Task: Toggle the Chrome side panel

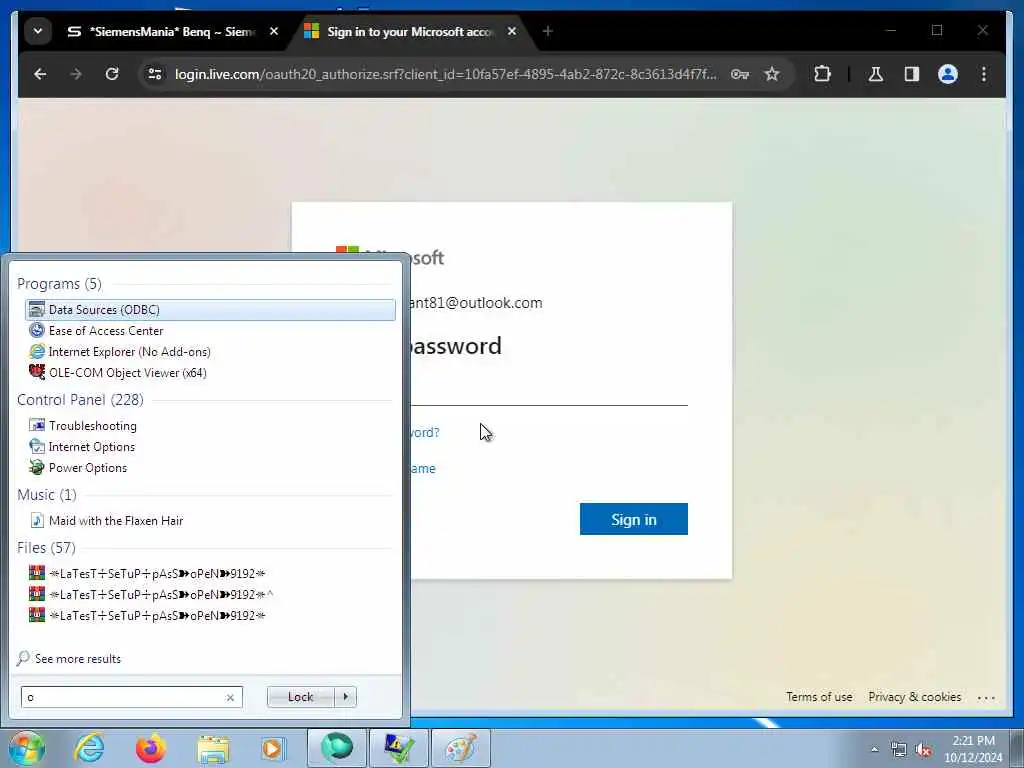Action: [x=912, y=74]
